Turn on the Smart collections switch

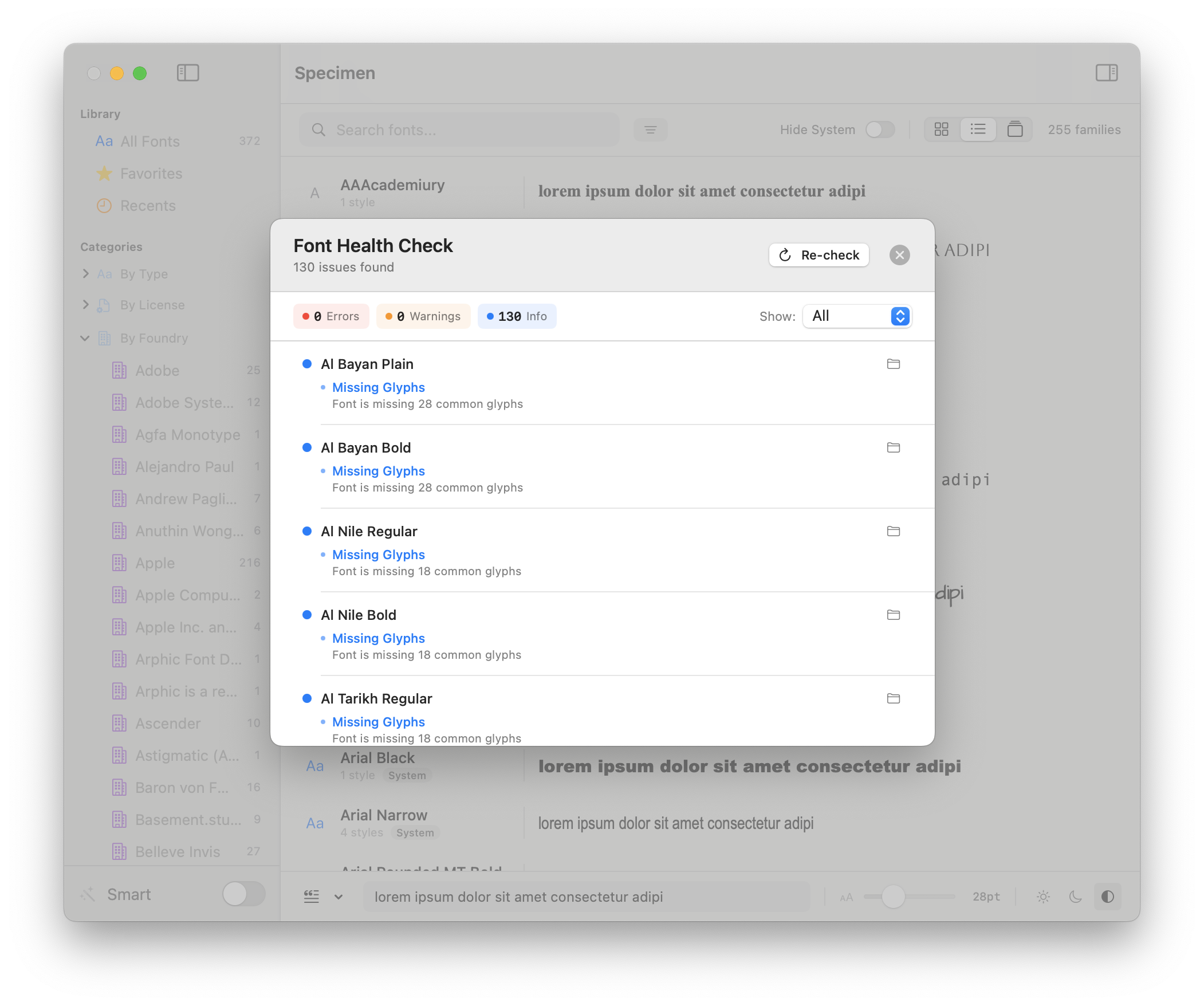pos(243,894)
